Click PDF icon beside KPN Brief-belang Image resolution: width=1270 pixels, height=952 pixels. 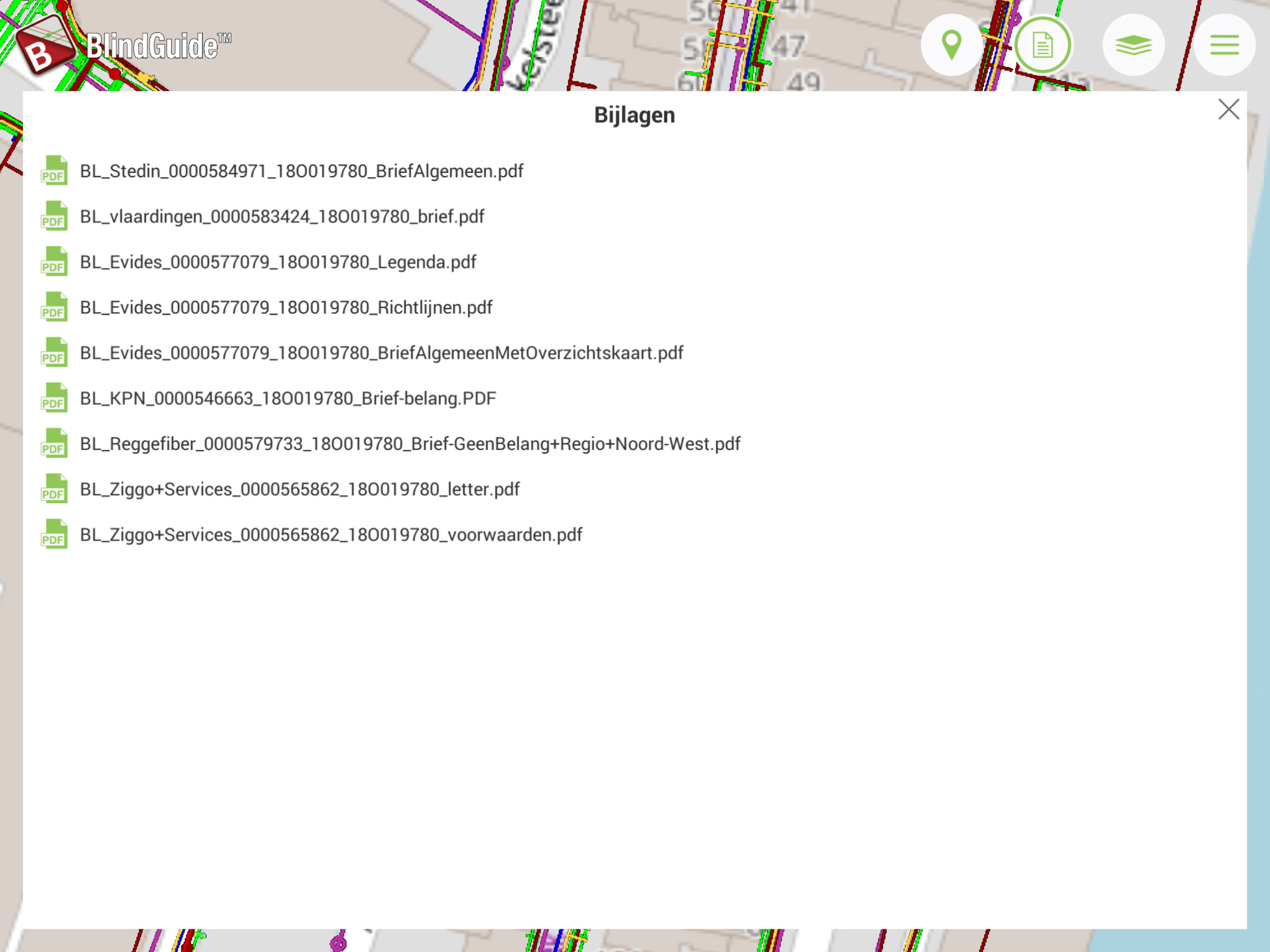(54, 398)
